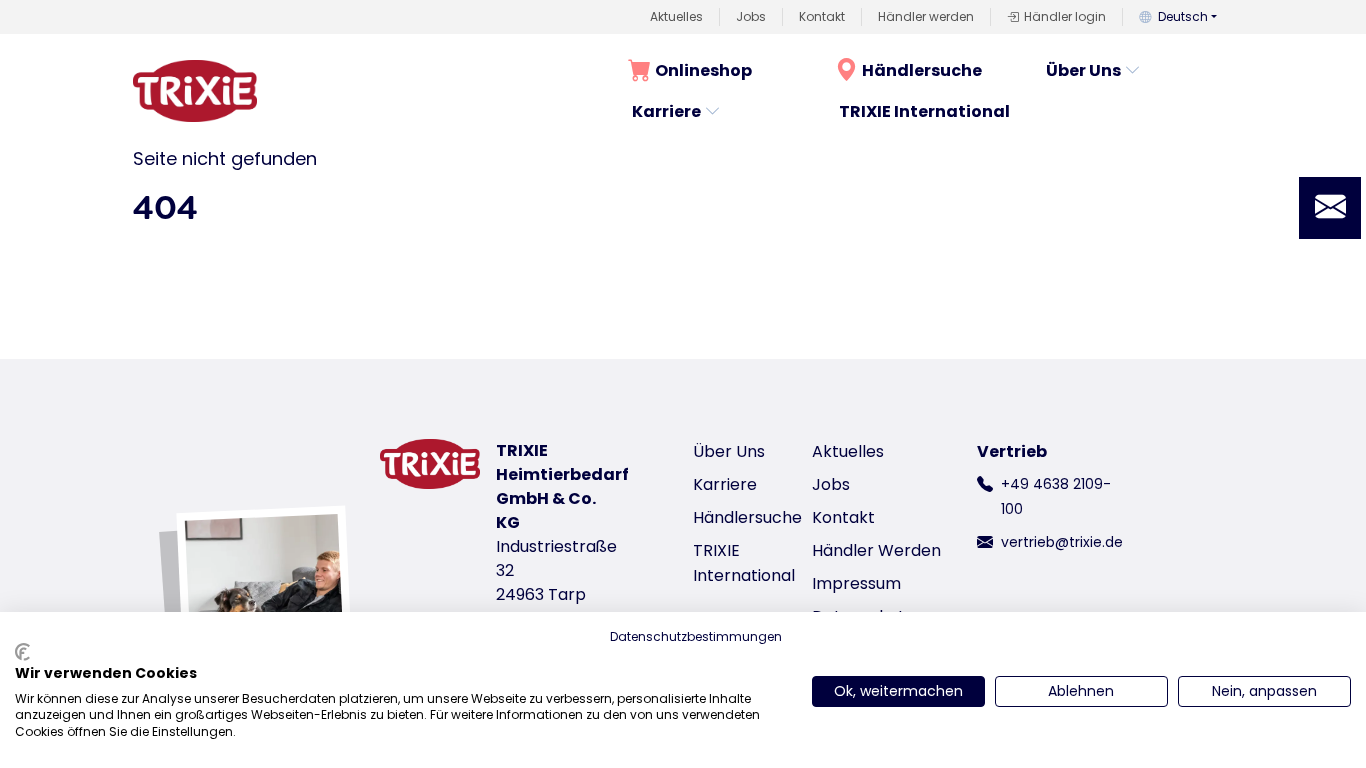Open the floating envelope contact button
1366x768 pixels.
tap(1330, 208)
